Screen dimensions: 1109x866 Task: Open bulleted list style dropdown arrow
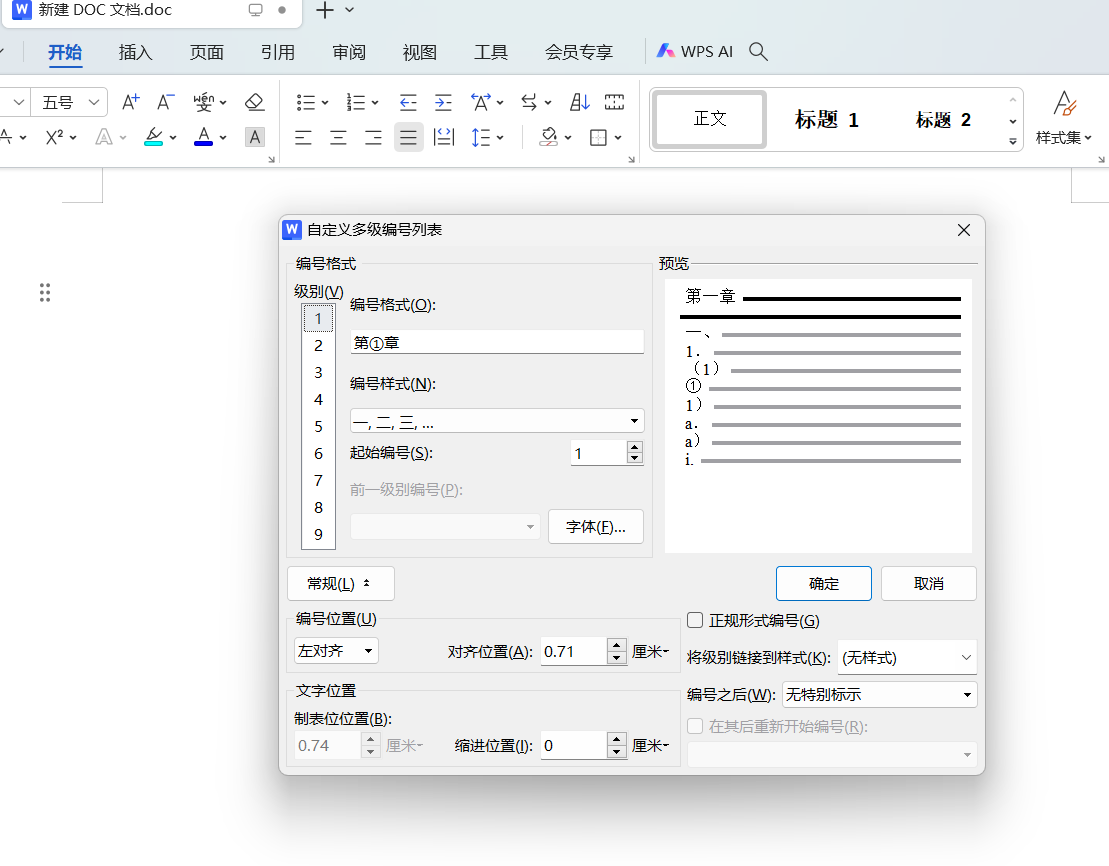point(325,103)
